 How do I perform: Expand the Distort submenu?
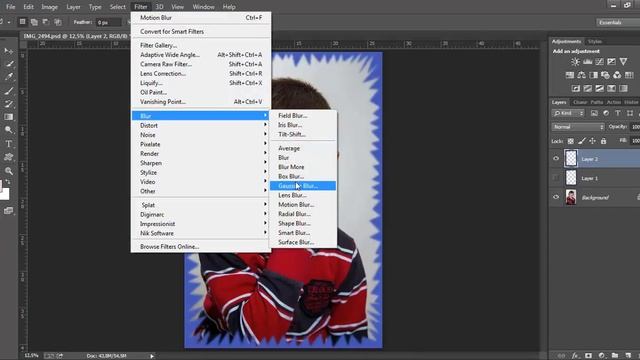click(201, 125)
